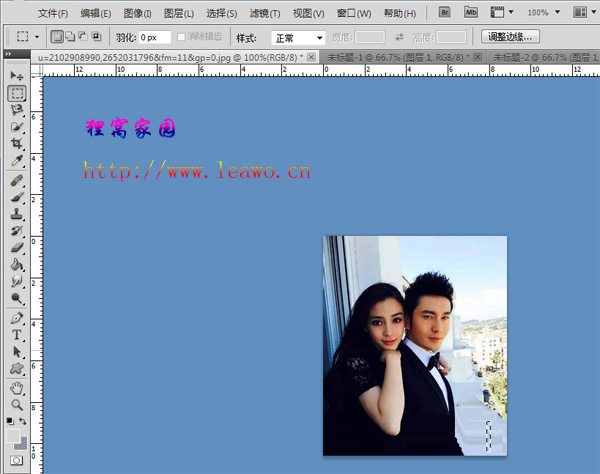The image size is (600, 474).
Task: Select the Zoom tool
Action: [16, 405]
